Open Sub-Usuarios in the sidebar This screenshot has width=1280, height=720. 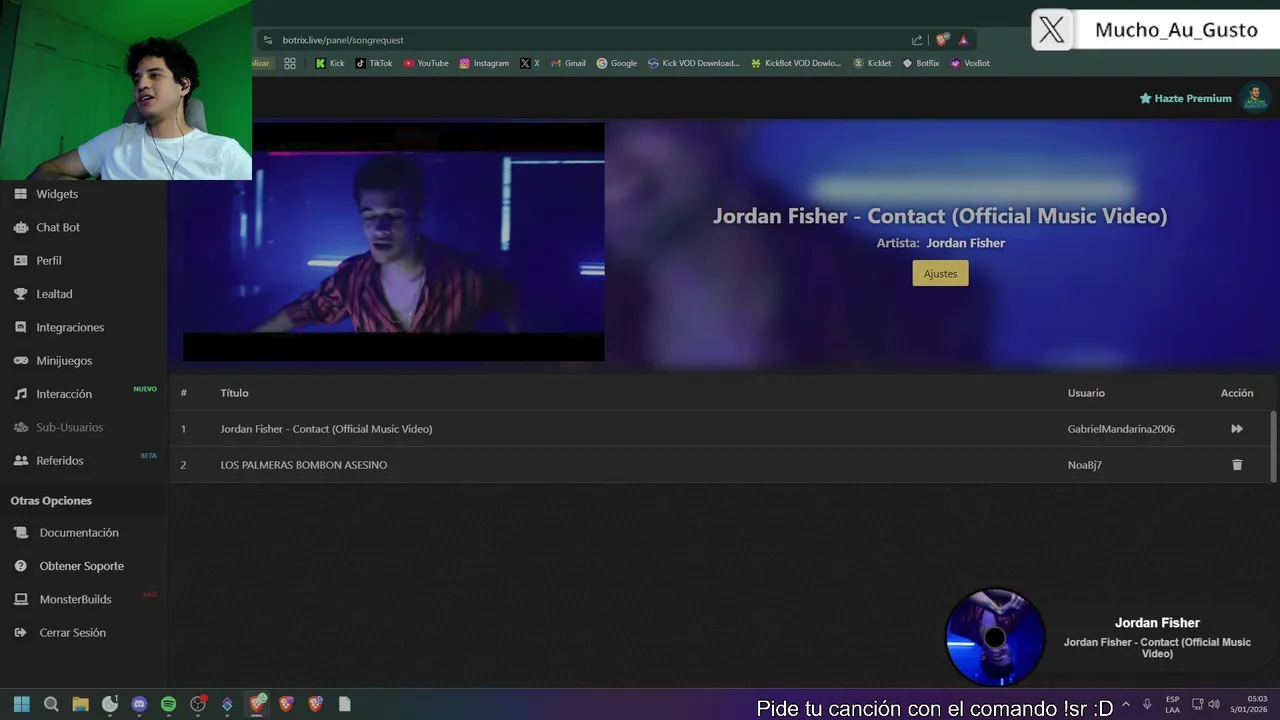(x=70, y=427)
